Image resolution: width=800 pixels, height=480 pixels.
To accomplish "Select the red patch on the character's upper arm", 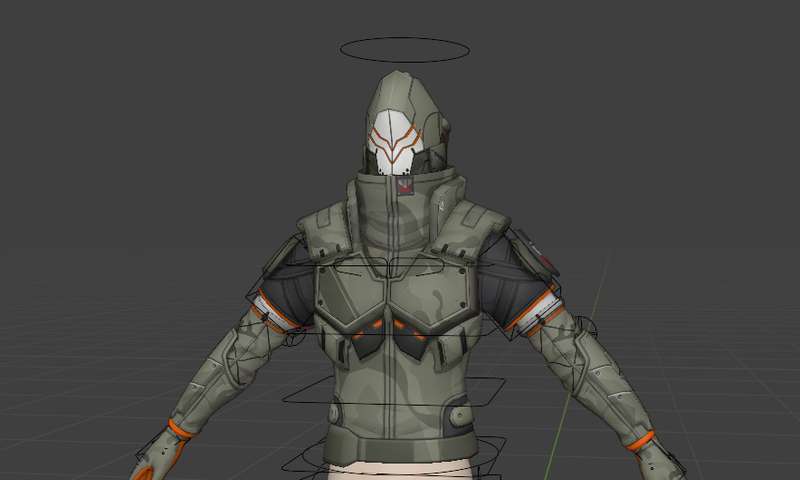I will point(547,264).
